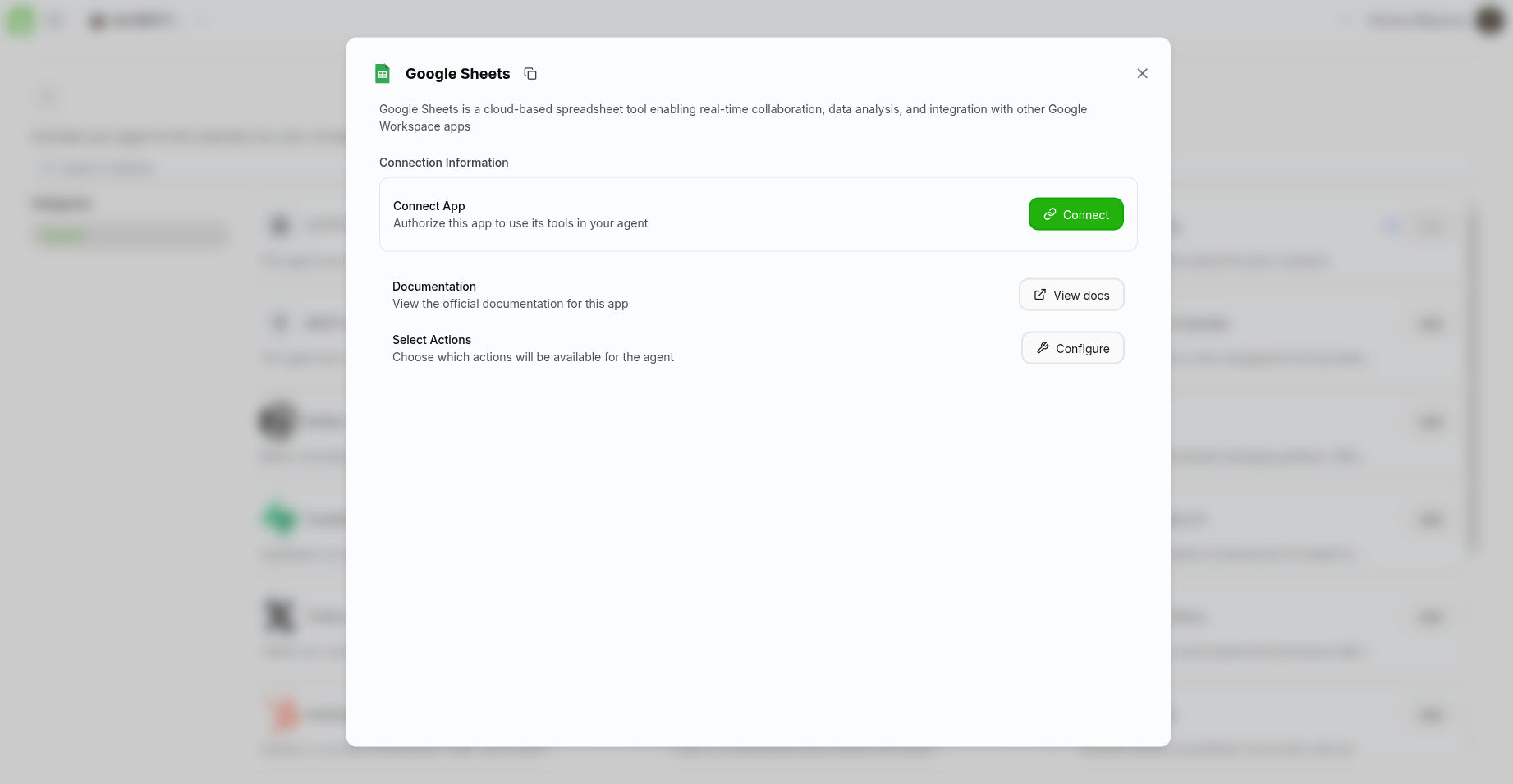Click the dark round app icon in the background list
Screen dimensions: 1513x784
pyautogui.click(x=278, y=420)
